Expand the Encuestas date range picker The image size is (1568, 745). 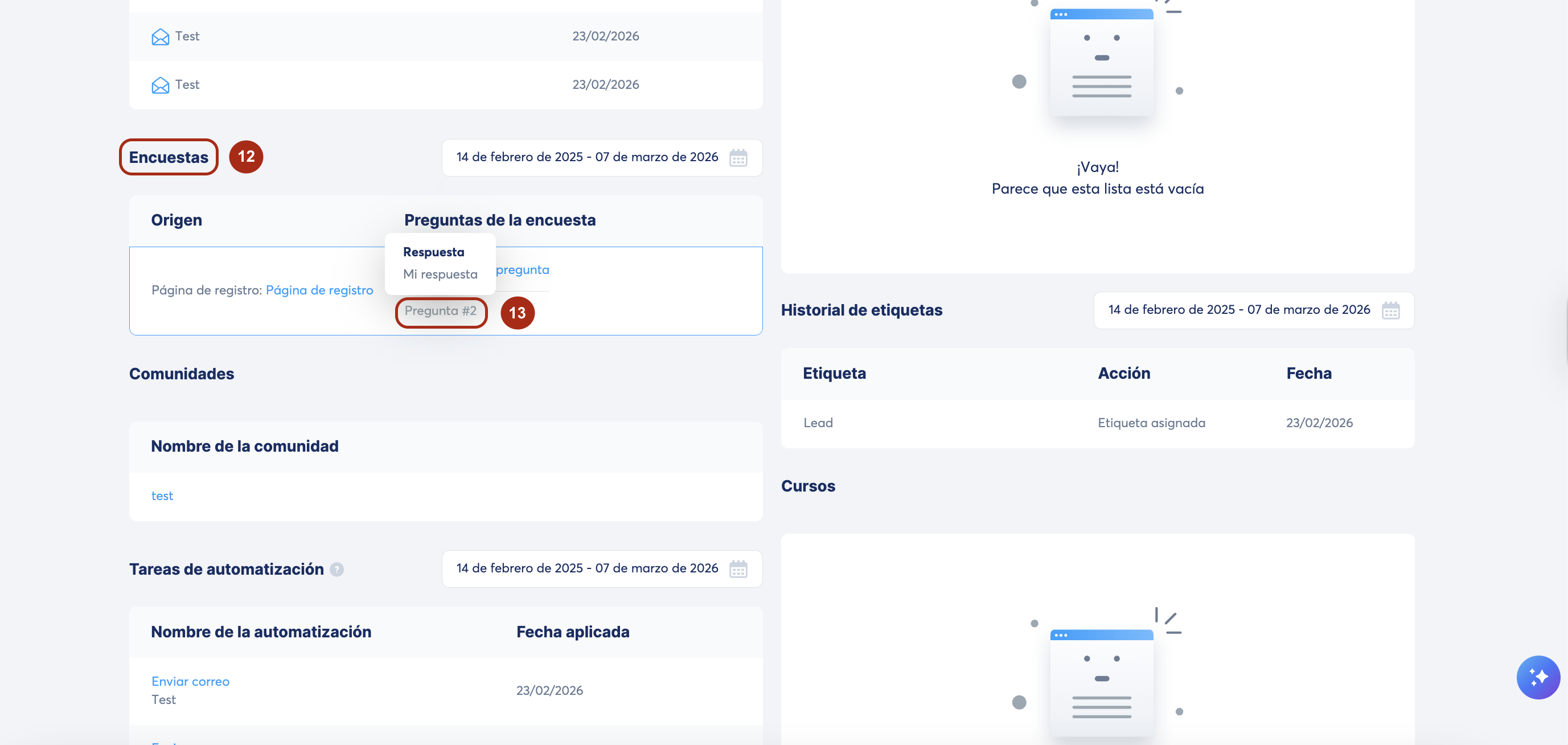[x=587, y=157]
